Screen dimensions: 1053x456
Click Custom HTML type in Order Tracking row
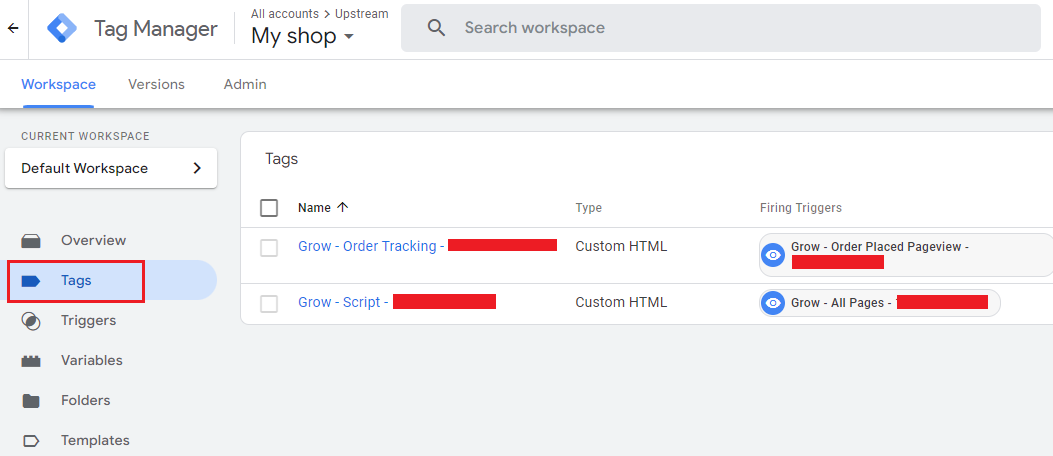tap(621, 246)
